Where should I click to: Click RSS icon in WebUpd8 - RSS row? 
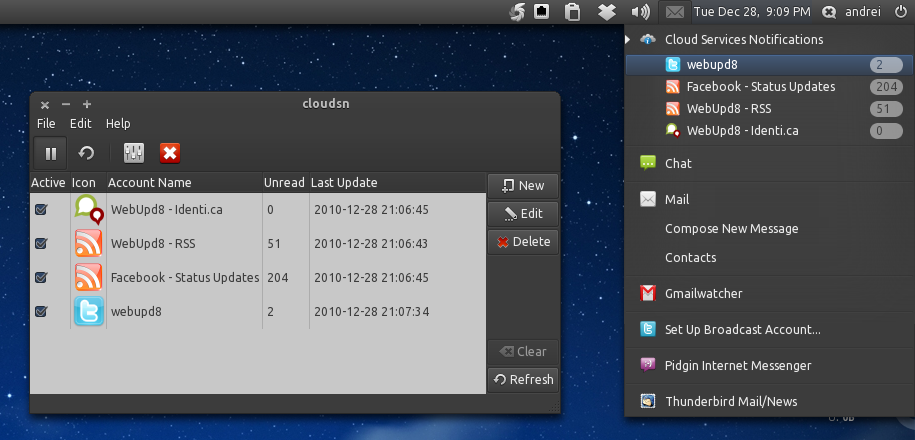[x=89, y=243]
